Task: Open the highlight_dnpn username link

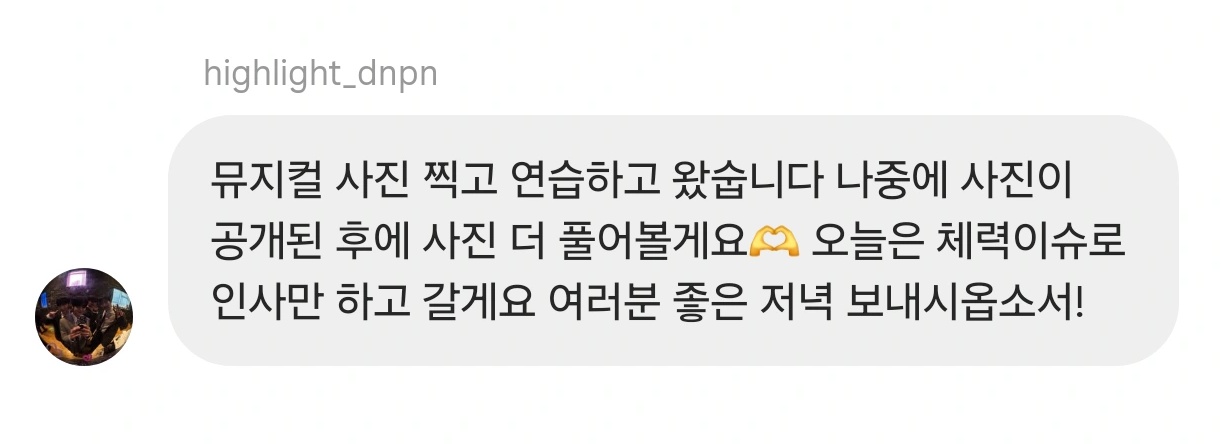Action: (x=320, y=74)
